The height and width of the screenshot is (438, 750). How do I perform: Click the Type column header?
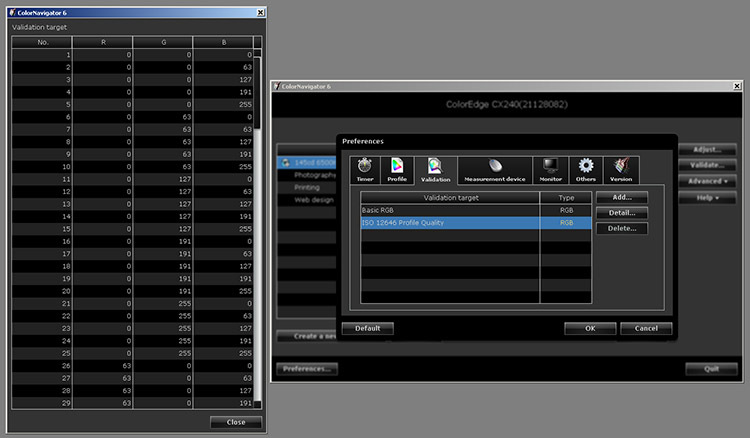(x=566, y=197)
